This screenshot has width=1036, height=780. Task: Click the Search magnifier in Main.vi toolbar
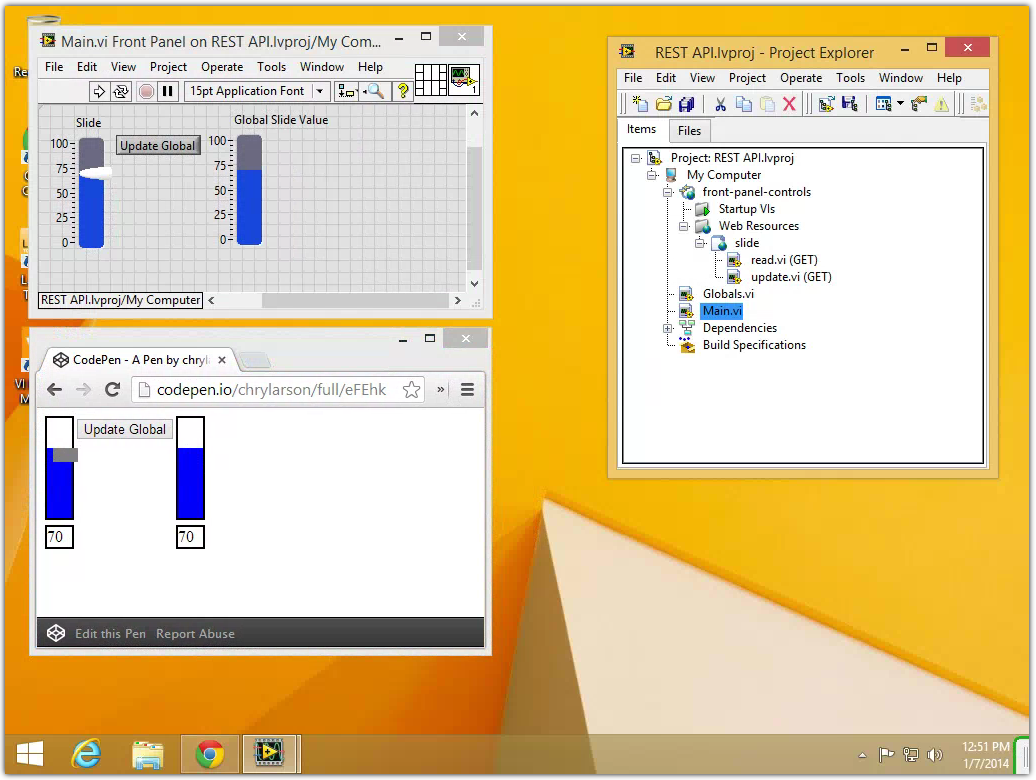click(375, 91)
